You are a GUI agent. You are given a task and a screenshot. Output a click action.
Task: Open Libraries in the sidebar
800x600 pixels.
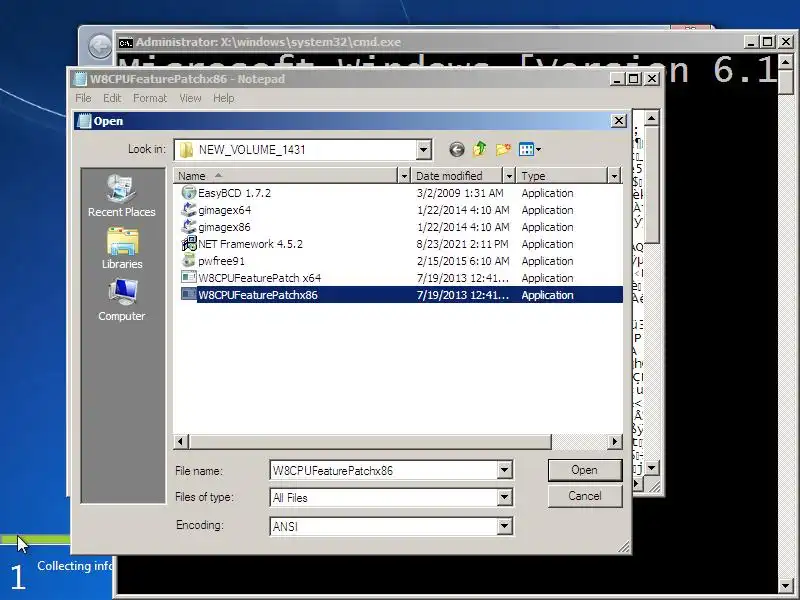(x=122, y=248)
